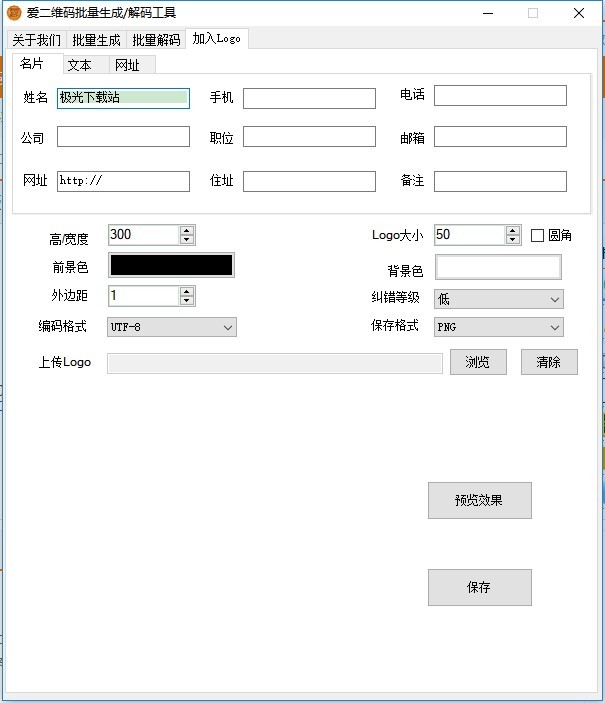Click the 公司 company input field
Image resolution: width=605 pixels, height=703 pixels.
tap(123, 136)
